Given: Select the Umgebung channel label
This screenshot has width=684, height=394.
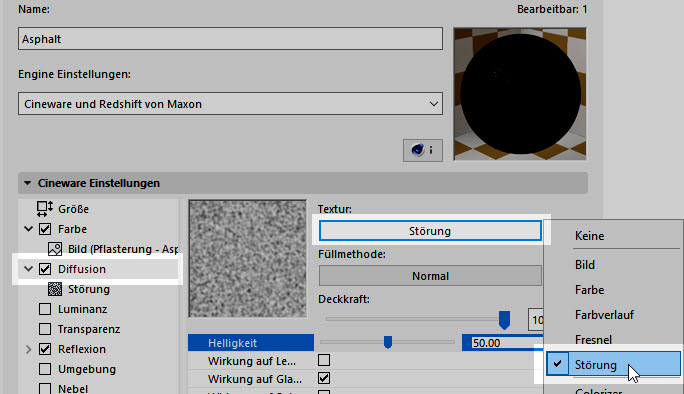Looking at the screenshot, I should click(x=87, y=369).
